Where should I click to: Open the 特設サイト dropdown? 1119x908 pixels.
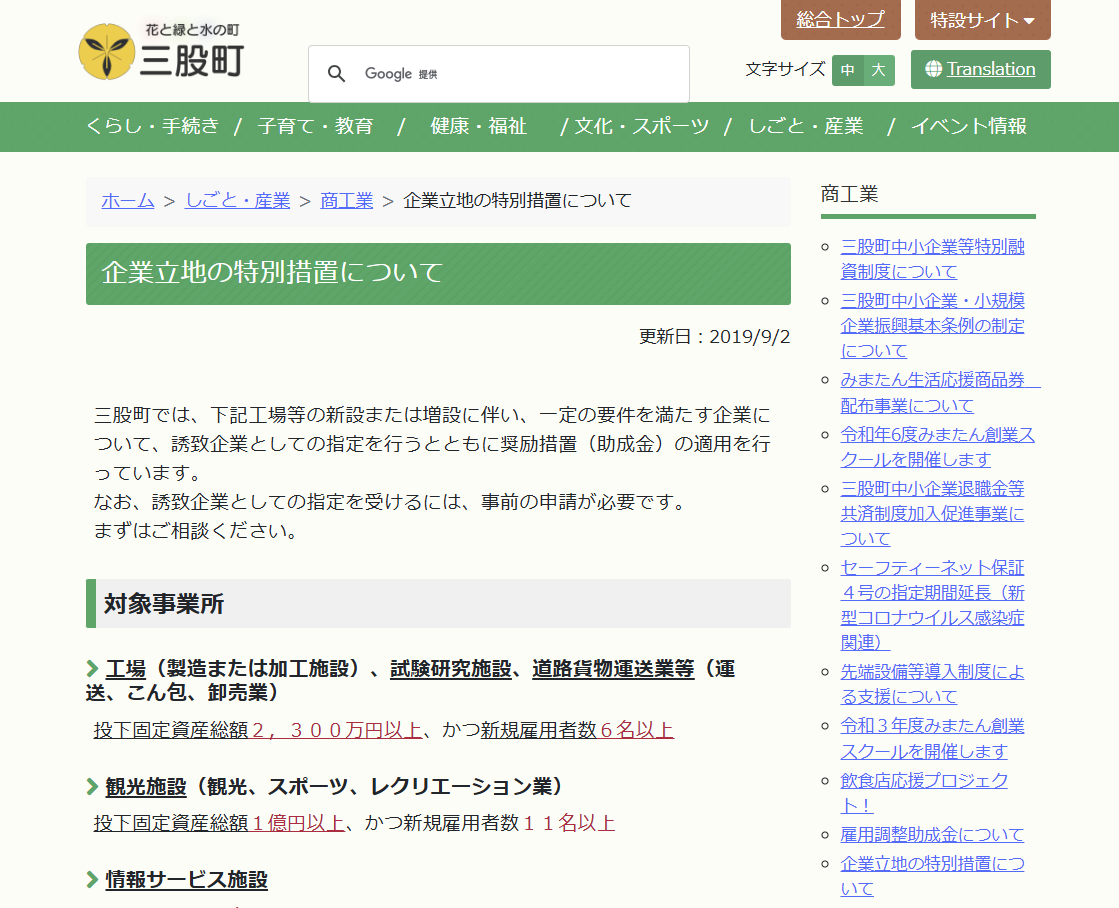[983, 20]
